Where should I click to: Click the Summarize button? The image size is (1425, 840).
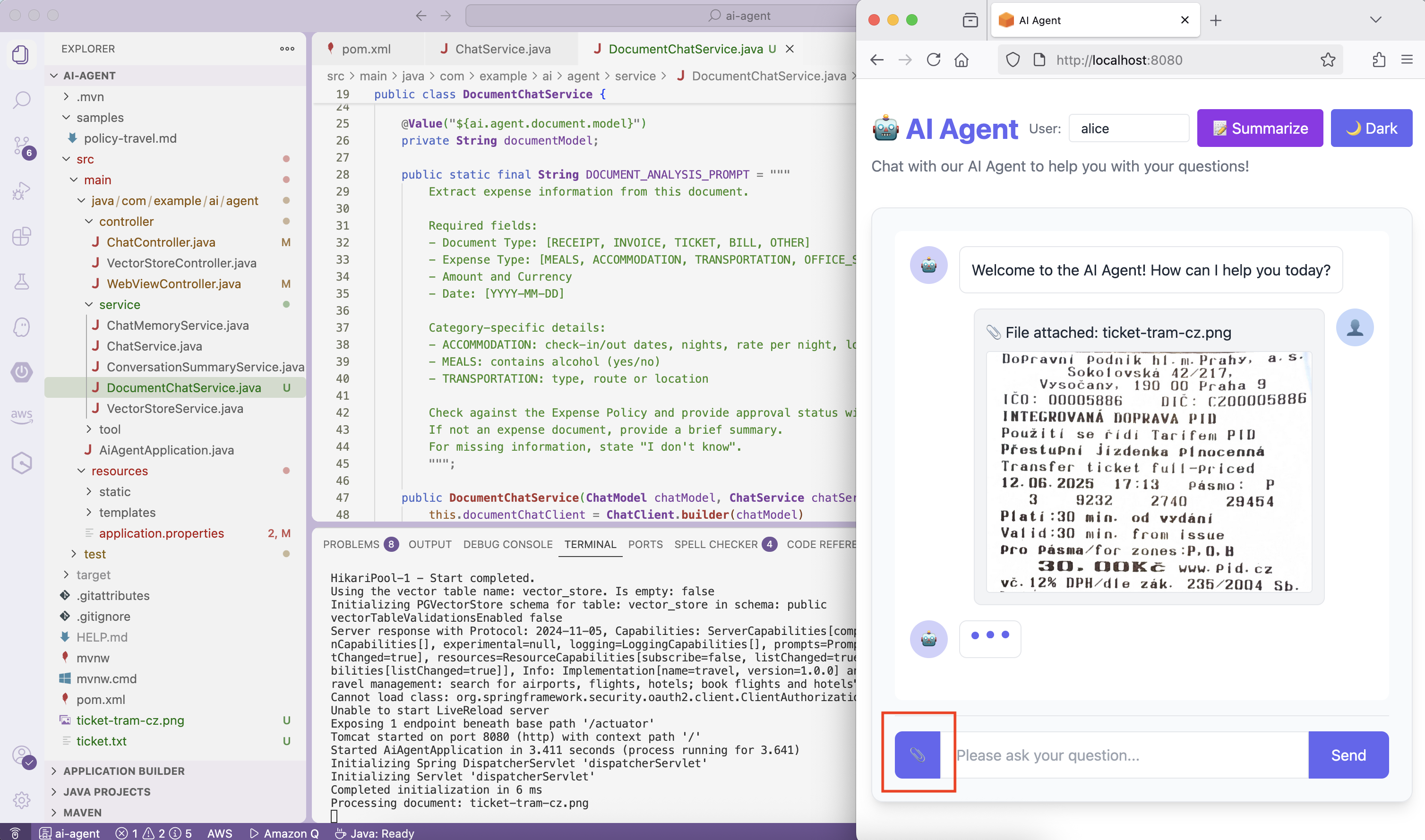[1259, 129]
